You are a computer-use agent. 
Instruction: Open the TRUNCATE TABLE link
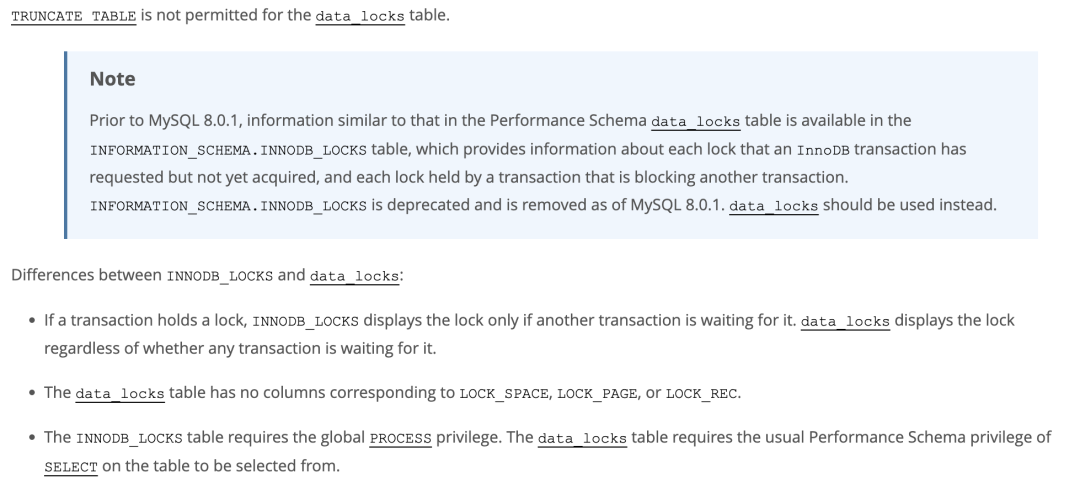(74, 17)
